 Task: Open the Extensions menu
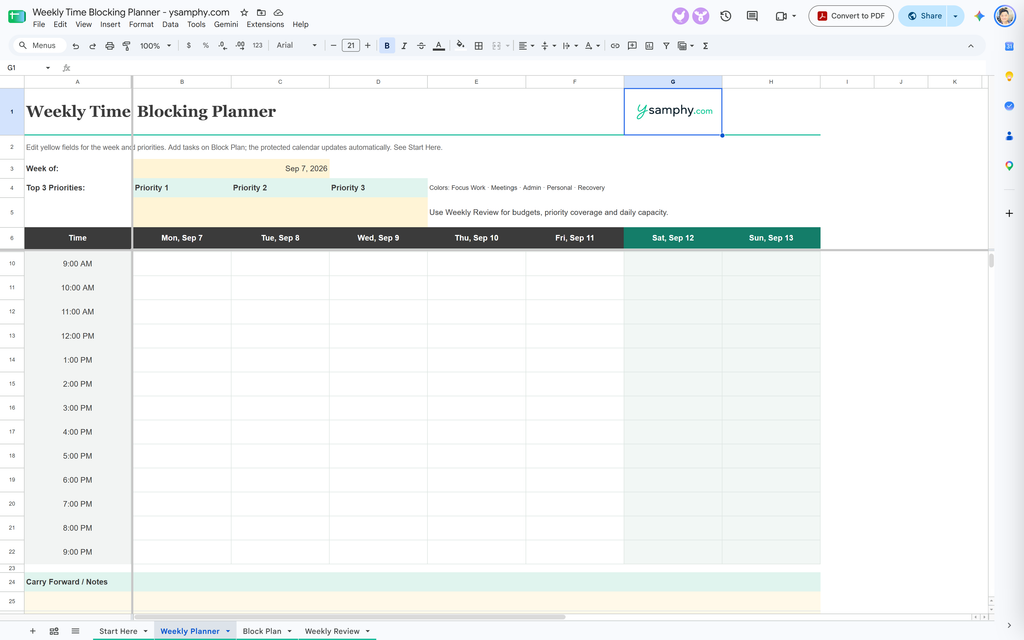pos(265,24)
